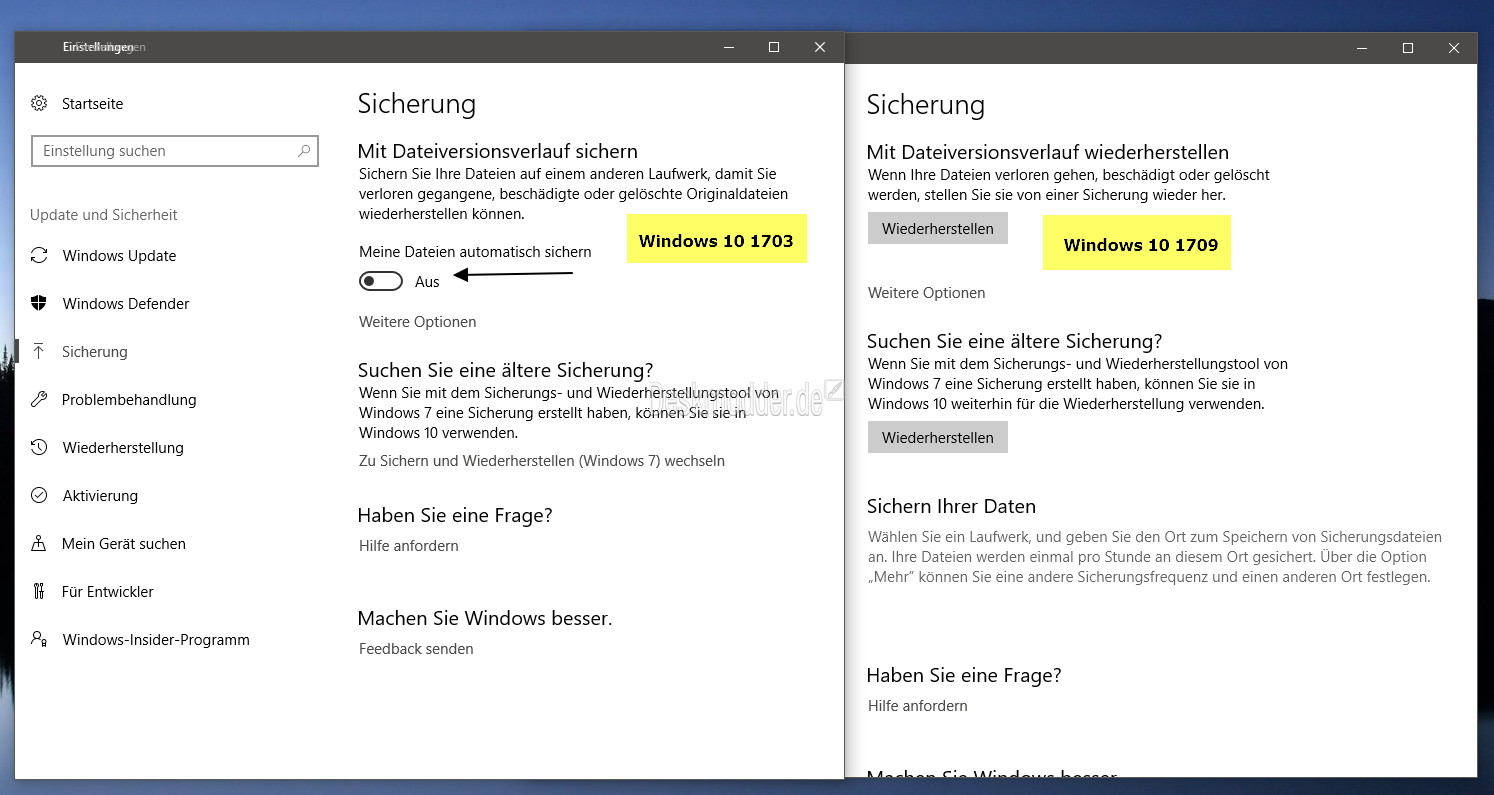This screenshot has width=1494, height=795.
Task: Click the Sichern Ihrer Daten heading
Action: [951, 506]
